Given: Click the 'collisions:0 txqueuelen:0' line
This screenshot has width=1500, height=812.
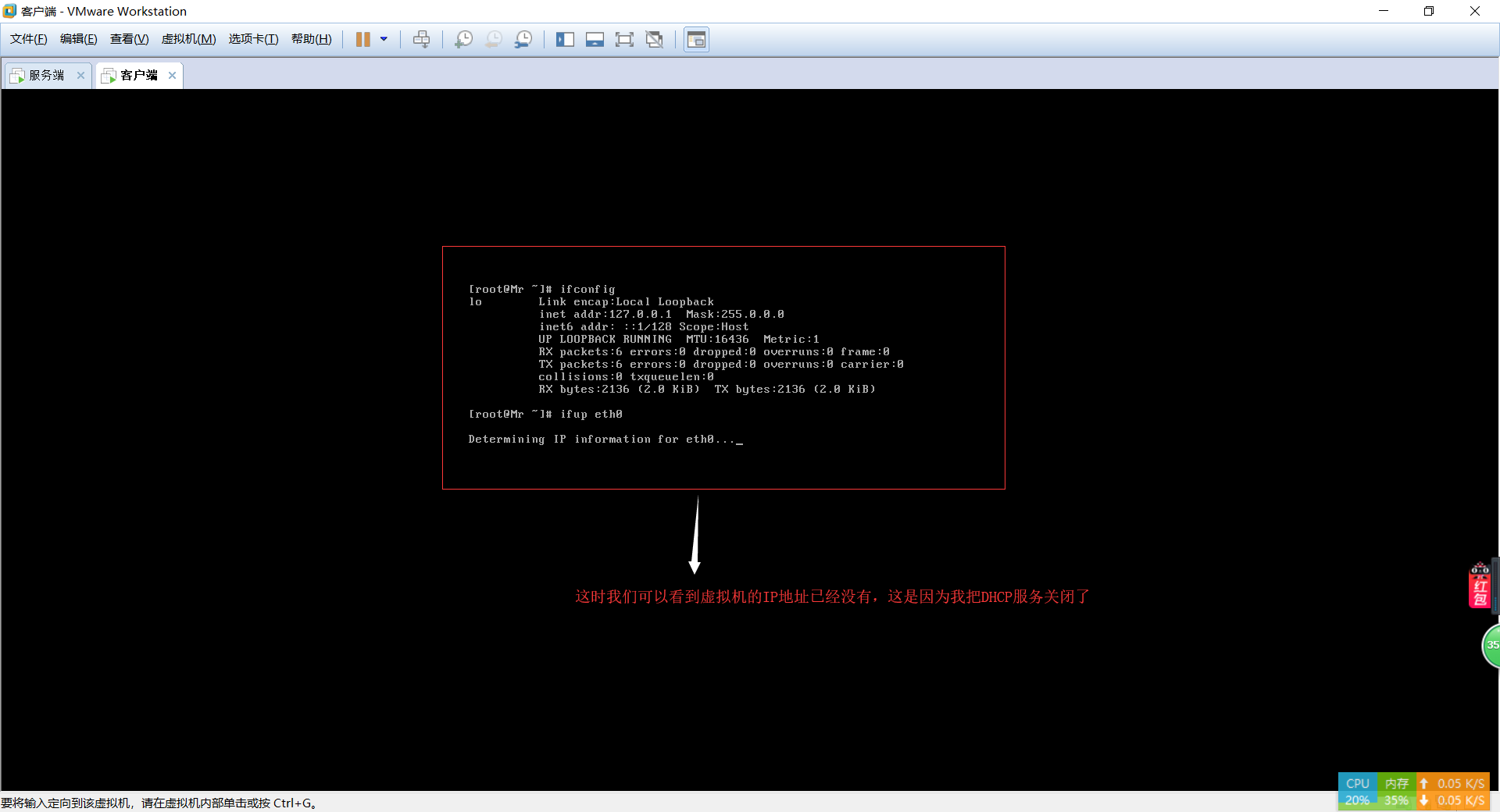Looking at the screenshot, I should click(626, 377).
